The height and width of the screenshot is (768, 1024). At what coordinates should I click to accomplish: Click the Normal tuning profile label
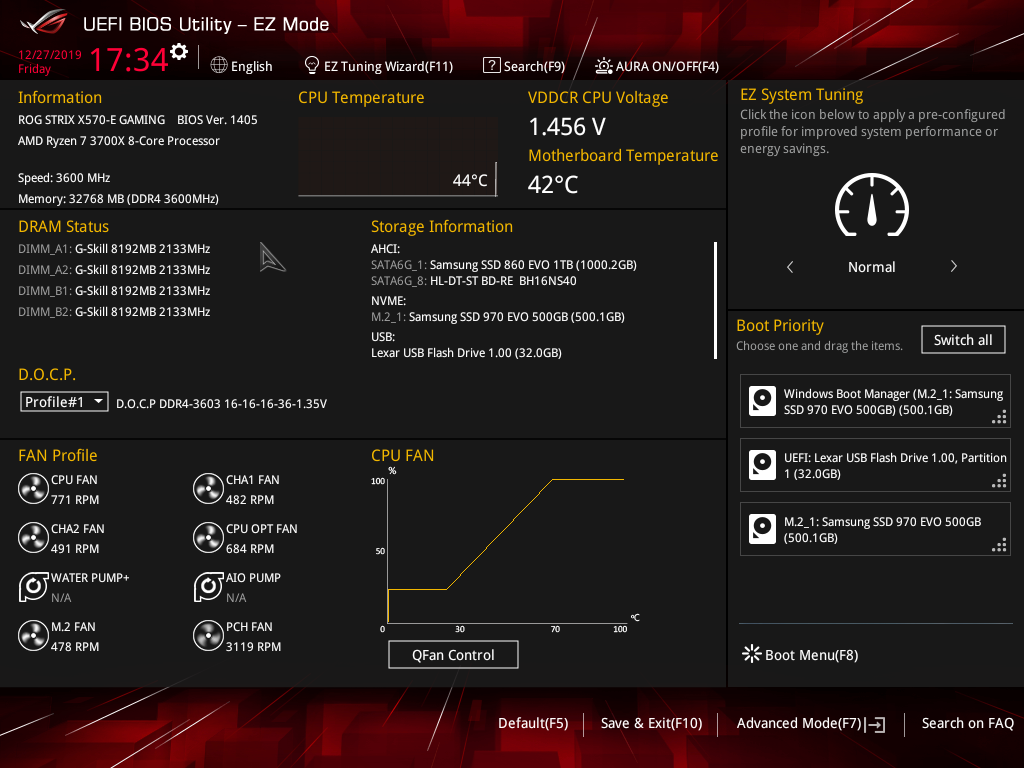pos(871,266)
